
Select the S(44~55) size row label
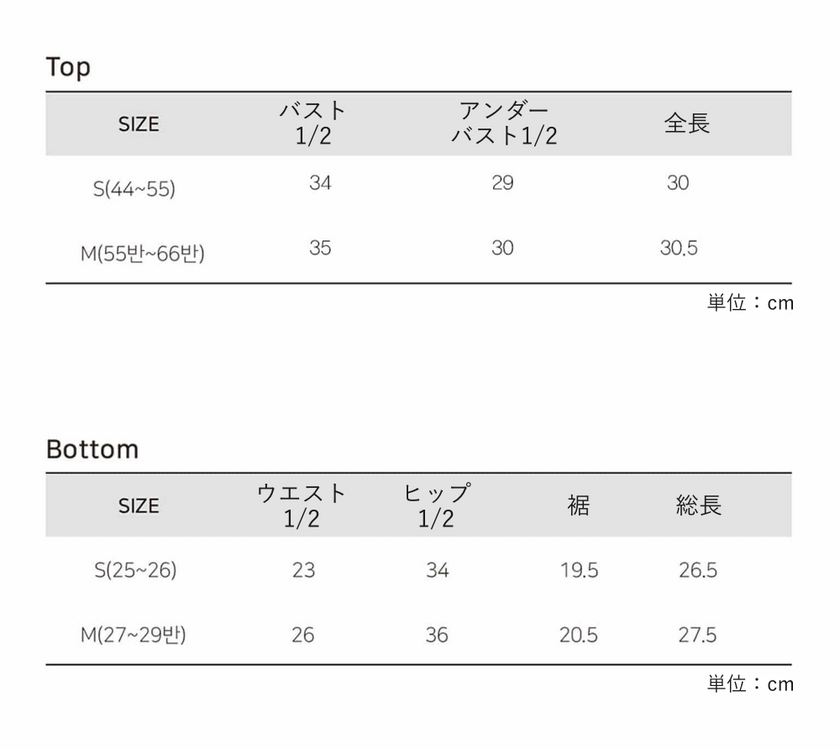point(134,188)
